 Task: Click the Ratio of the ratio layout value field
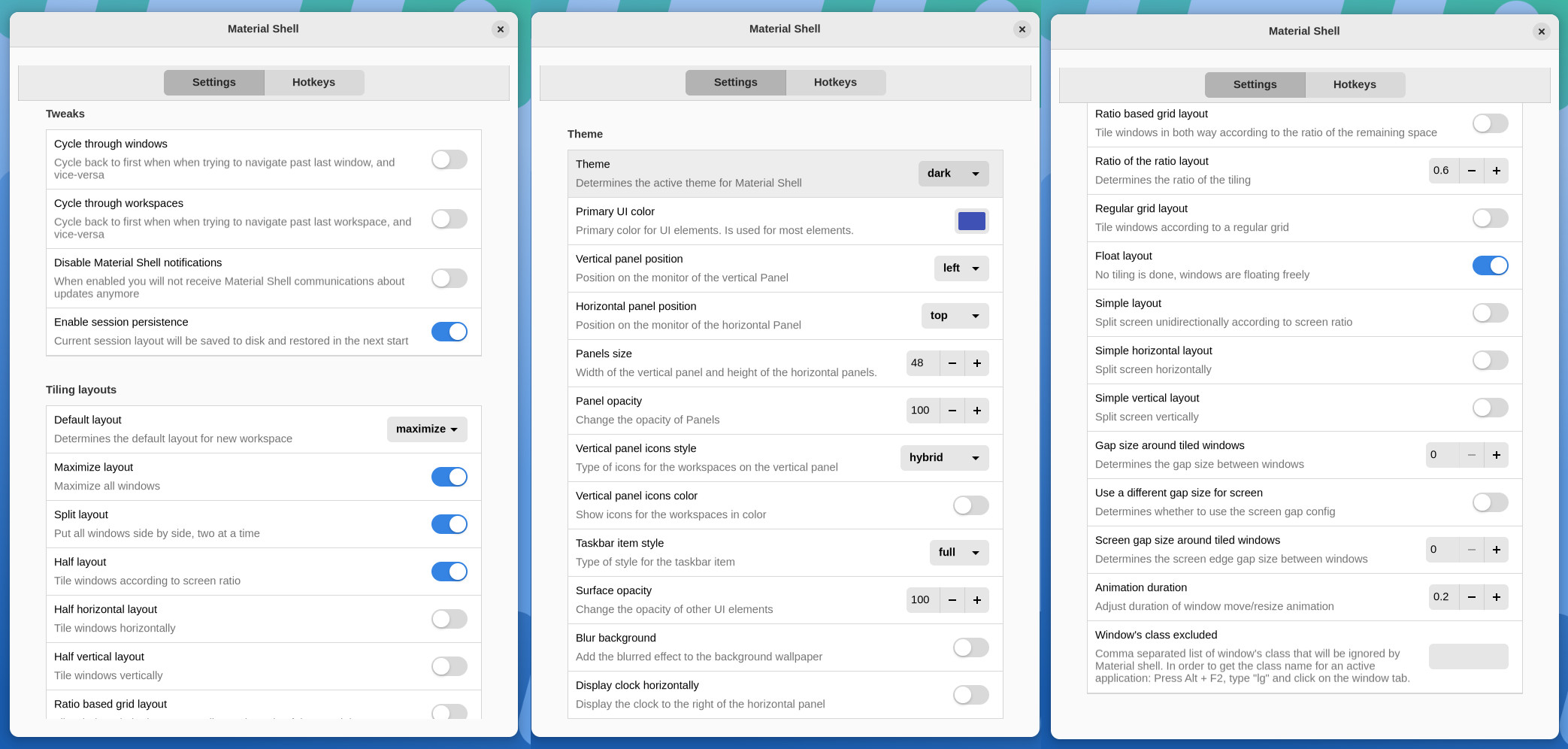1443,171
